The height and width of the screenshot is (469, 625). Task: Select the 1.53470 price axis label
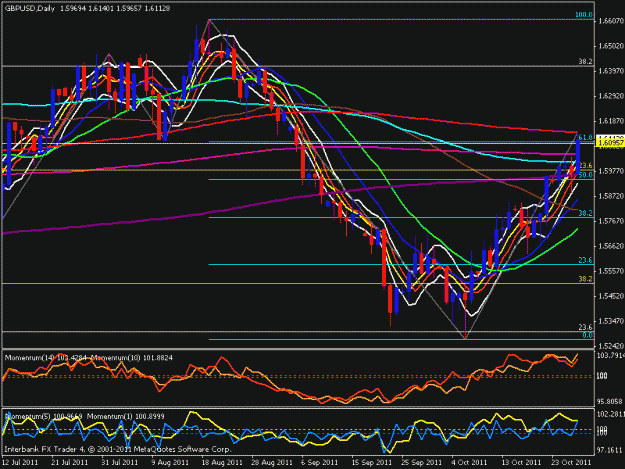point(611,321)
